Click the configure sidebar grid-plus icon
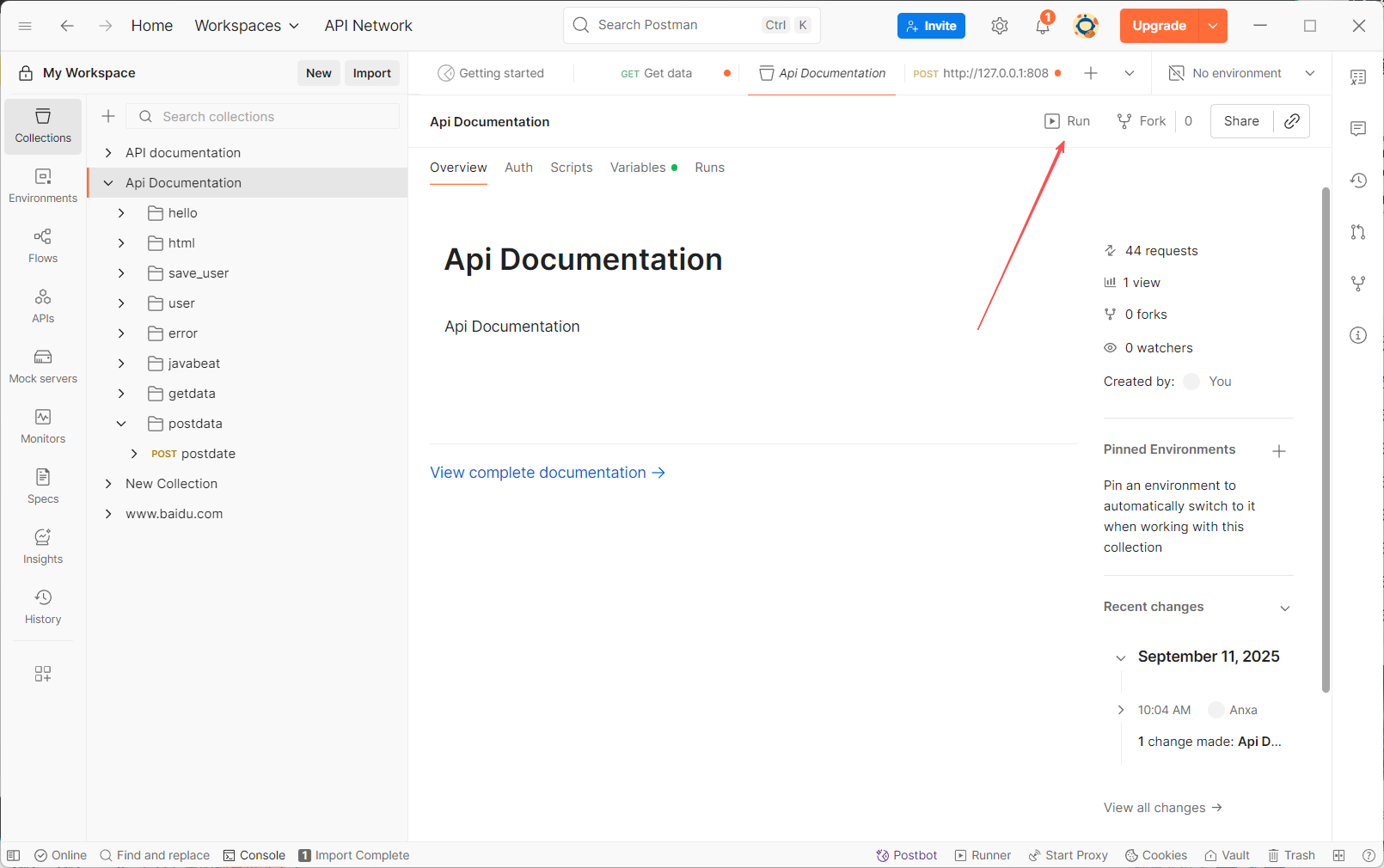1384x868 pixels. click(x=43, y=674)
